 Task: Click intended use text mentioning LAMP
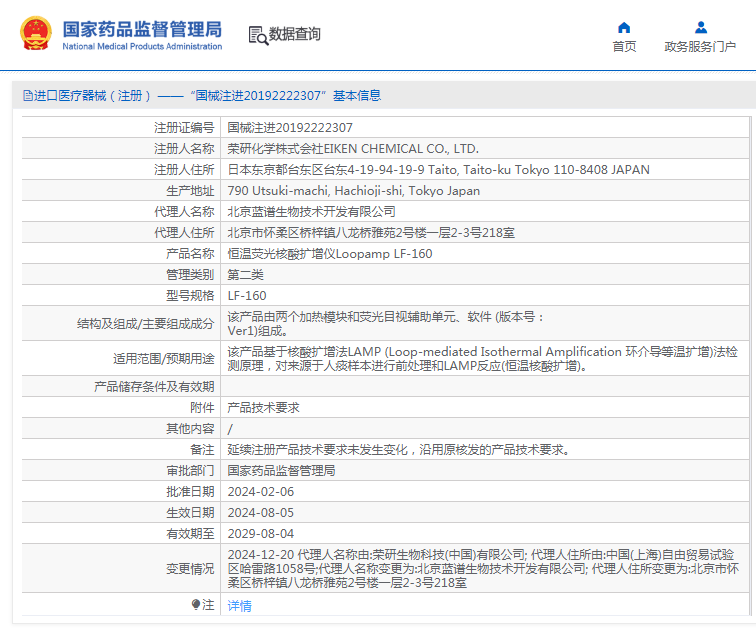(x=483, y=359)
